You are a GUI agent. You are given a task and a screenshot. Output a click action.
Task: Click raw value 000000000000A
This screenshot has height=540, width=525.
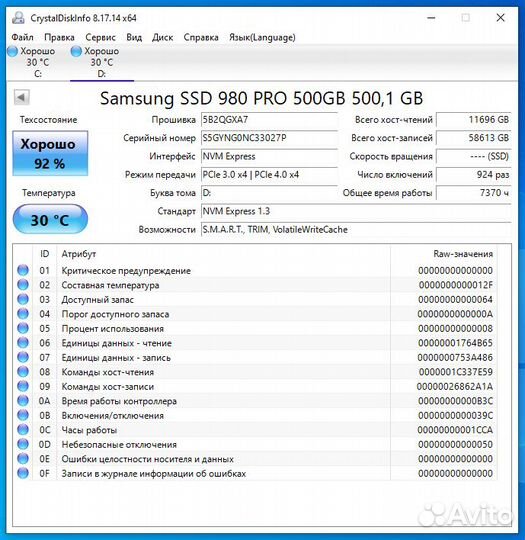[x=455, y=314]
